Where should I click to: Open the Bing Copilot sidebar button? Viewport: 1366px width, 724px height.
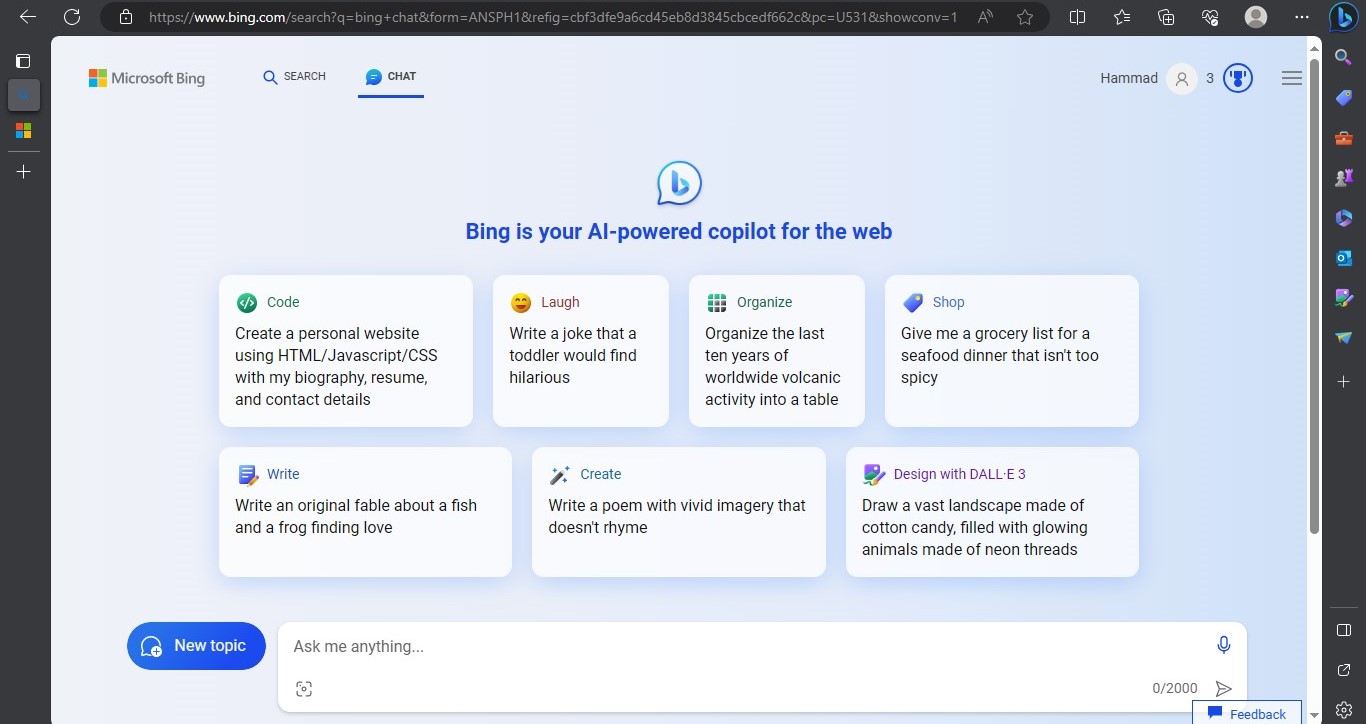1343,17
